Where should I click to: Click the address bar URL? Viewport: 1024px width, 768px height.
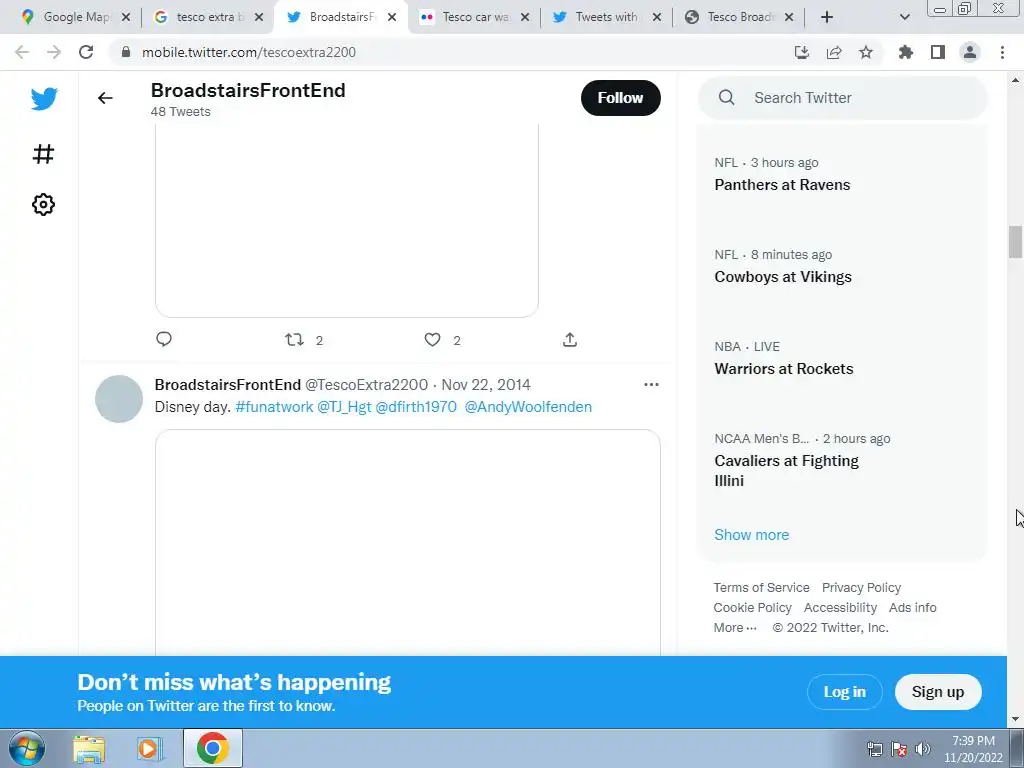(249, 52)
